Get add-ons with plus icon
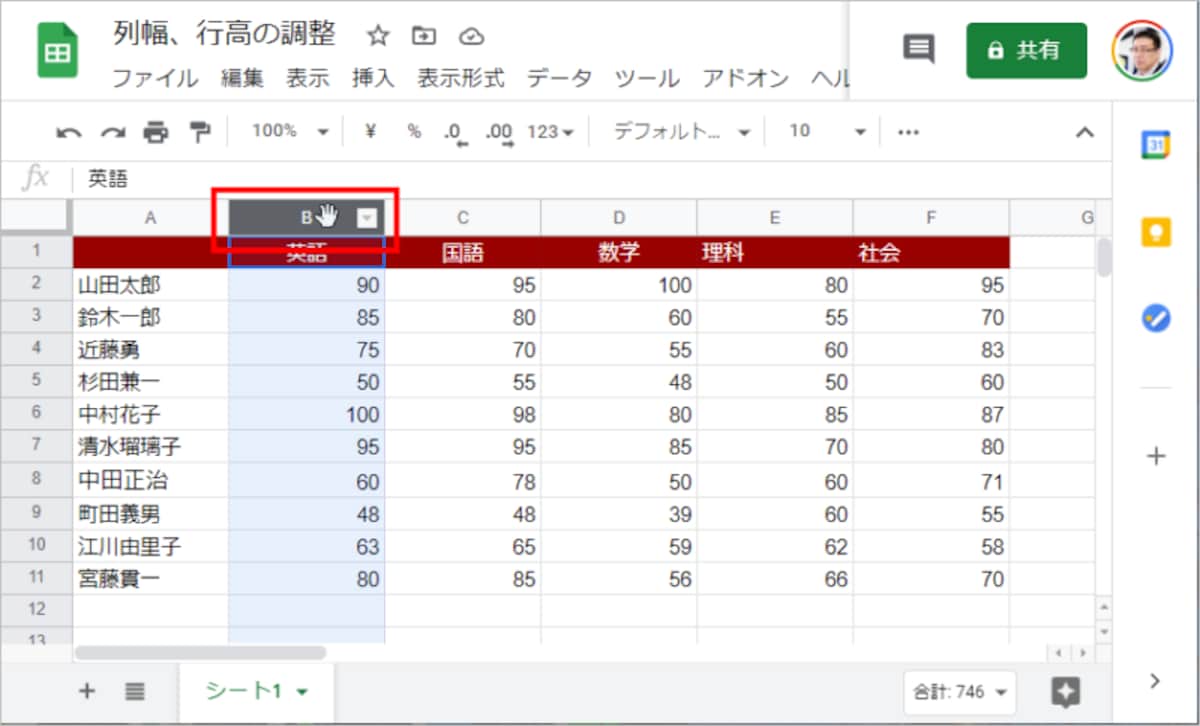 point(1156,456)
